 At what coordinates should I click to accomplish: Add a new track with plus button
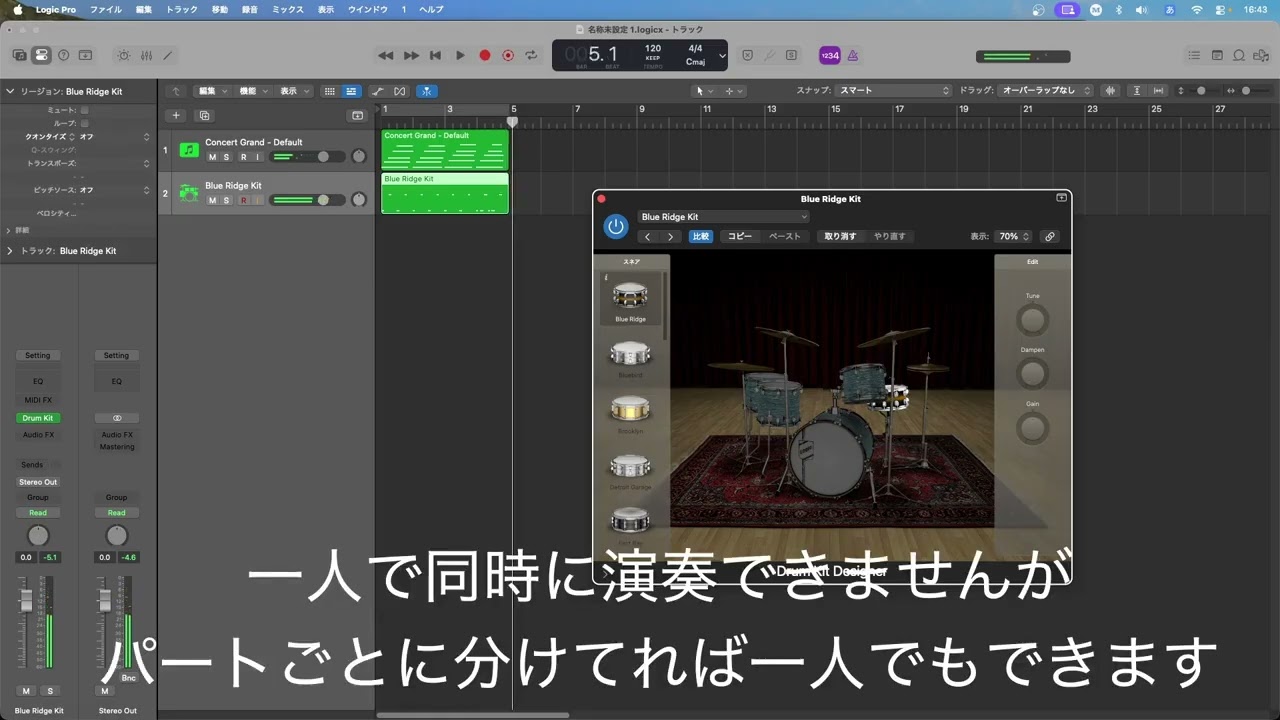pyautogui.click(x=176, y=116)
